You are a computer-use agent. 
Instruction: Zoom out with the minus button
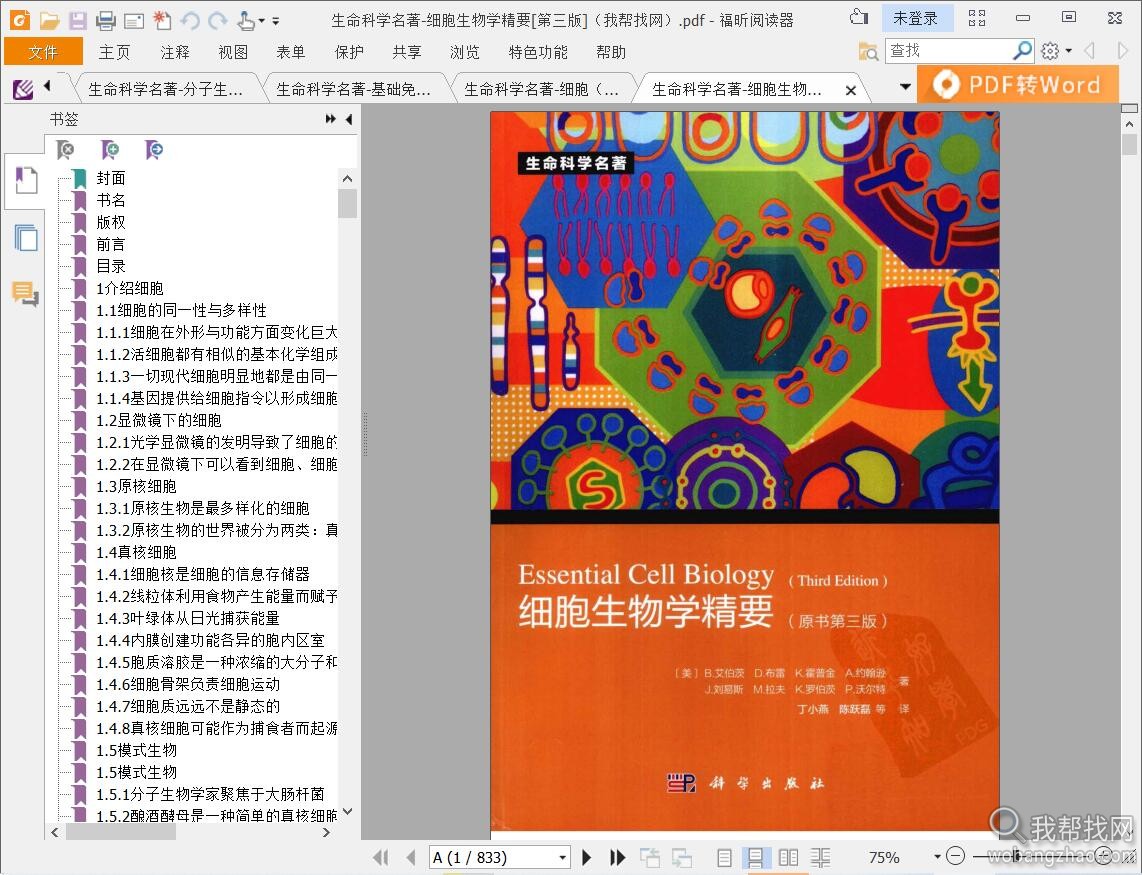click(956, 857)
